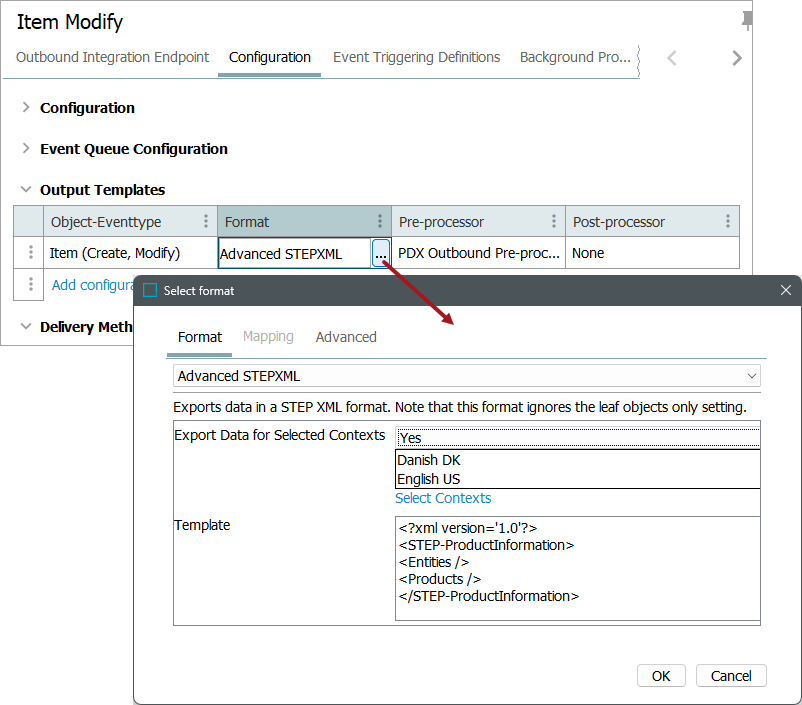802x705 pixels.
Task: Click the pin icon in Item Modify header
Action: (746, 20)
